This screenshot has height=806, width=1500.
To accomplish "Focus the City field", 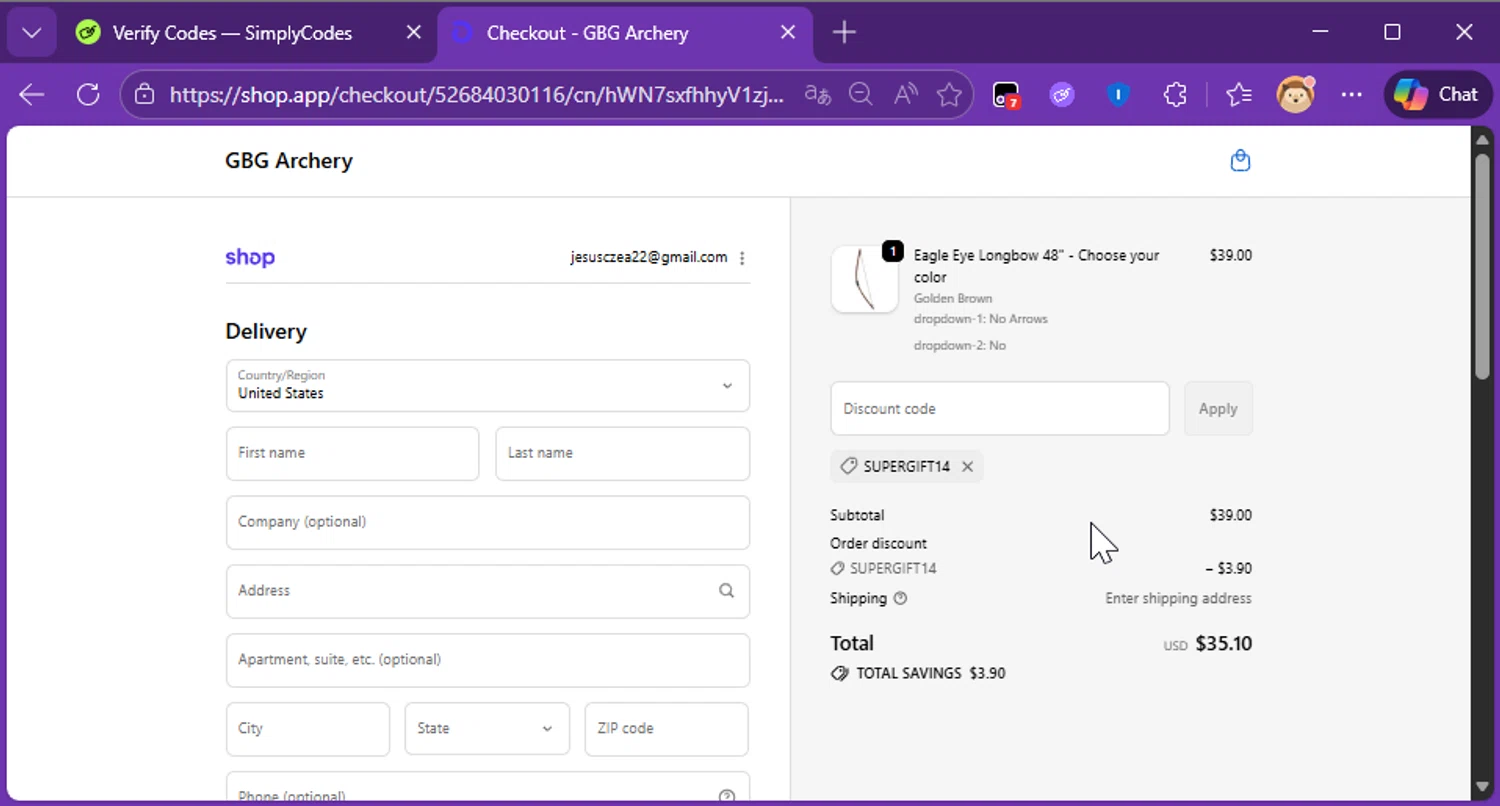I will [307, 729].
